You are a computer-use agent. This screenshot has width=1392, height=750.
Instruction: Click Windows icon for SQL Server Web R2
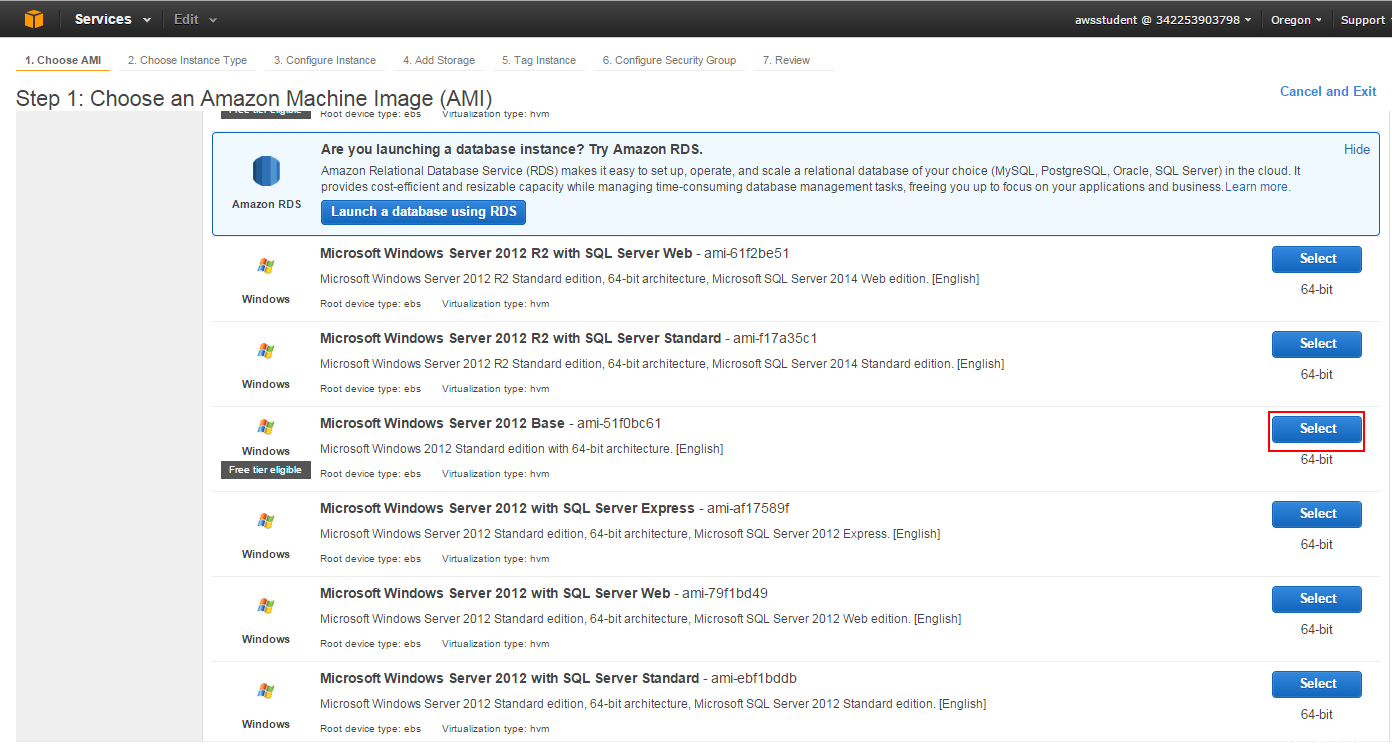click(x=266, y=266)
